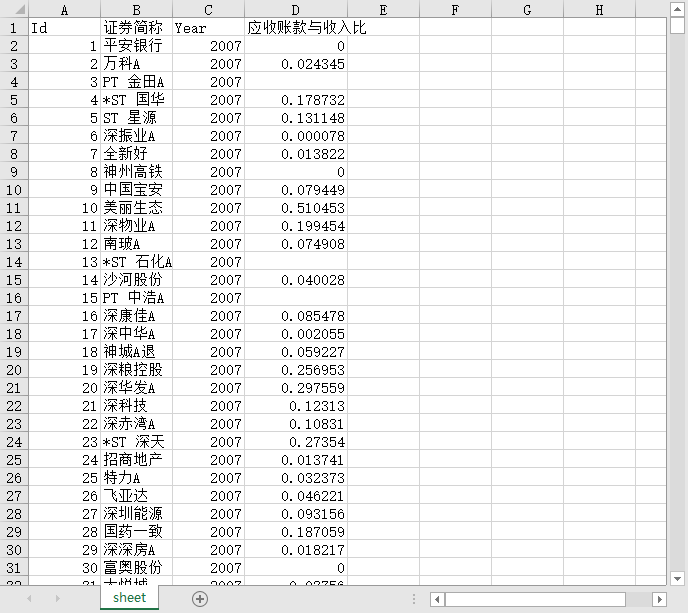The image size is (688, 613).
Task: Click value 0.256953
Action: point(296,370)
